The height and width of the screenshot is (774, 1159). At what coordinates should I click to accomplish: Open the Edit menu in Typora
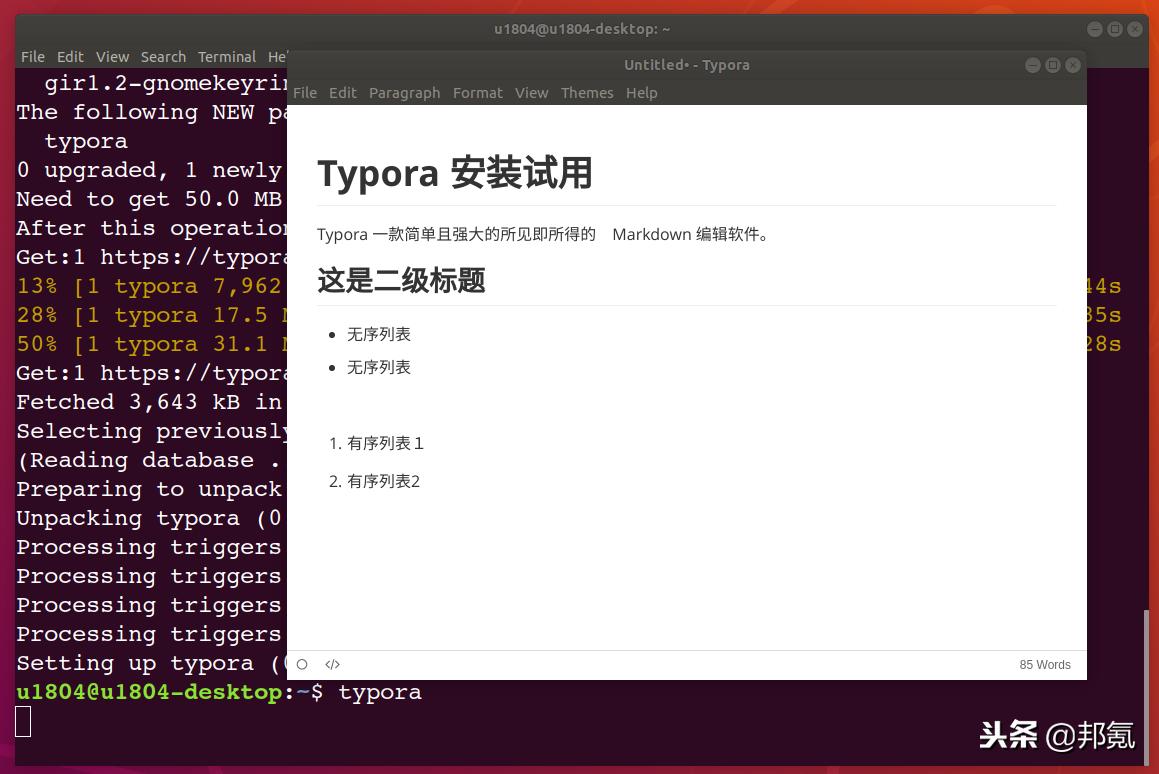click(x=343, y=92)
